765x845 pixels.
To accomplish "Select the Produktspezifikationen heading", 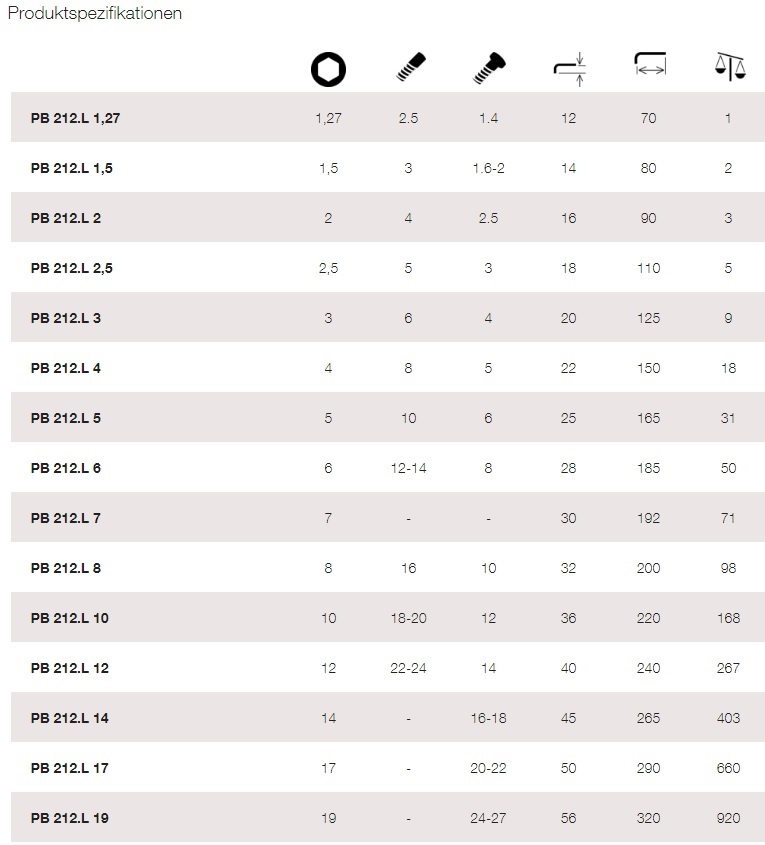I will click(95, 13).
